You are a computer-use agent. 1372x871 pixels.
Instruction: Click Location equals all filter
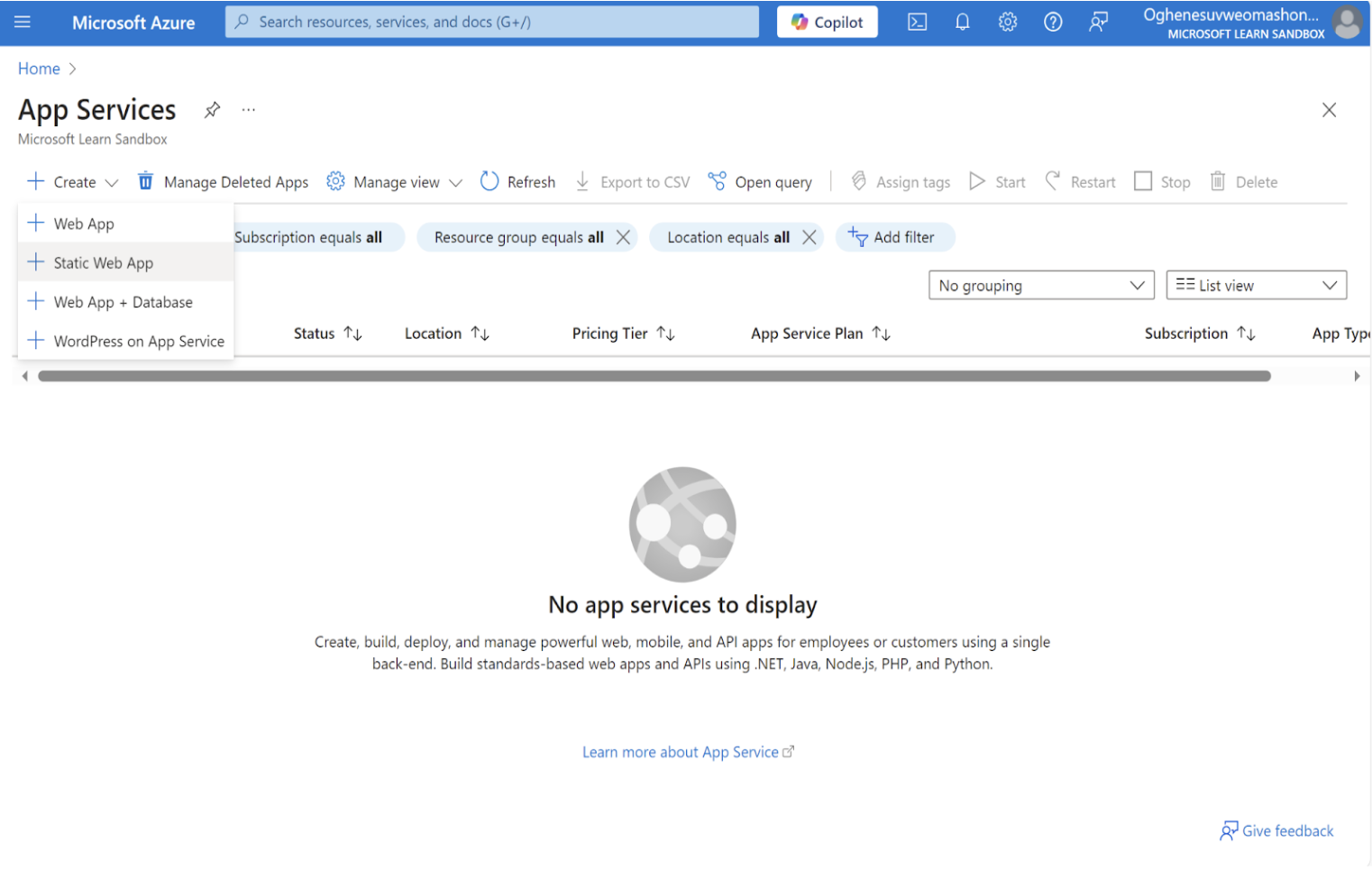728,237
